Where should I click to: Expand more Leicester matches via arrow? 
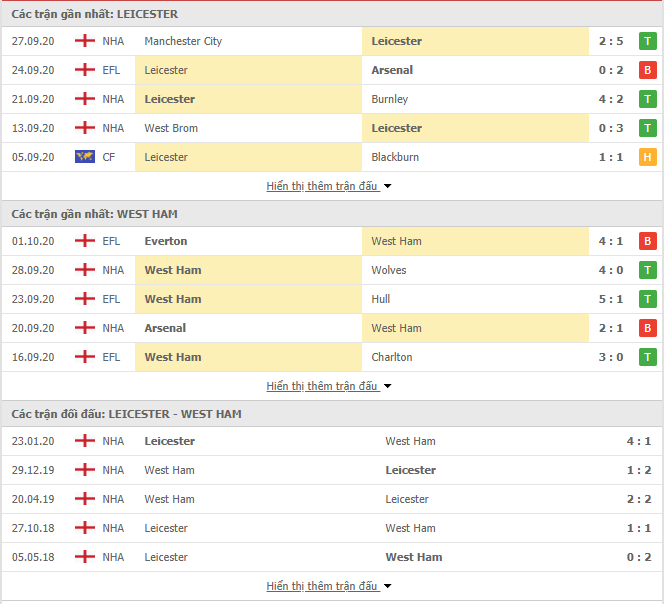(387, 186)
